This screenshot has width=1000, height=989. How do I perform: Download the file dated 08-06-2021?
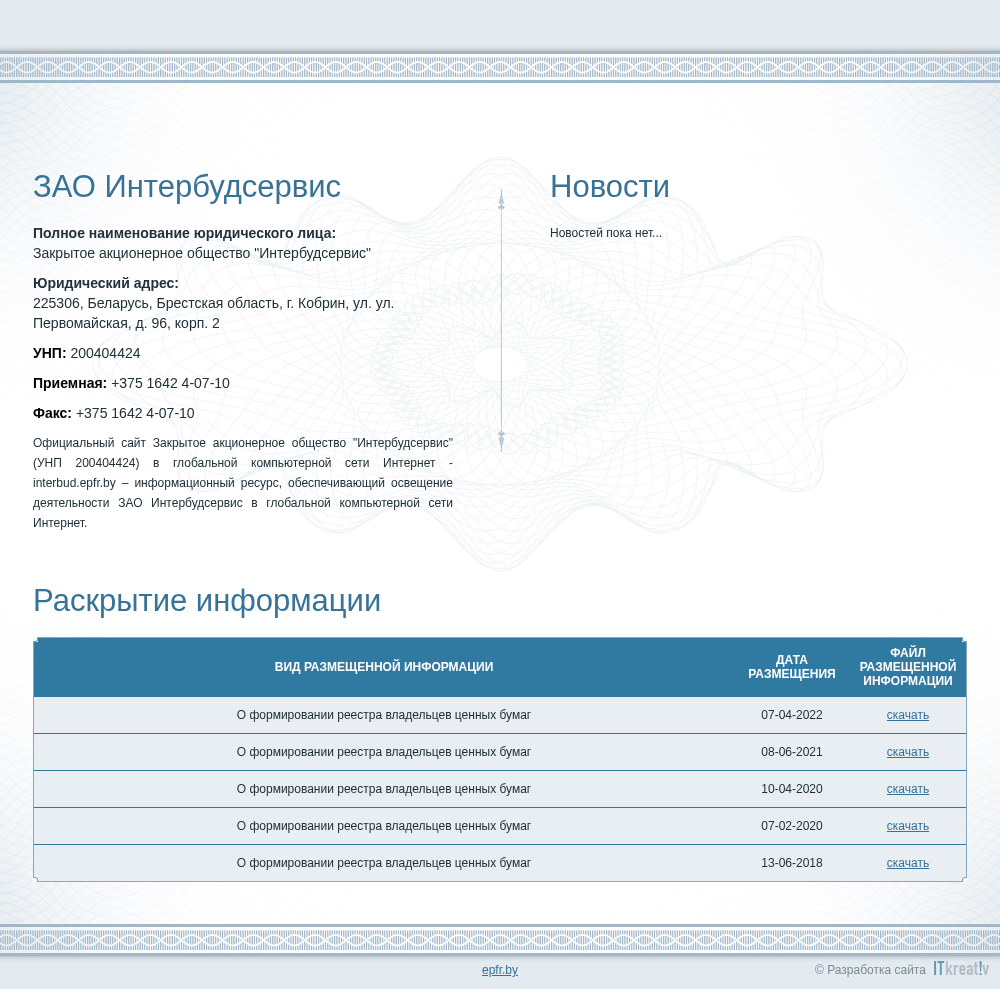coord(907,752)
